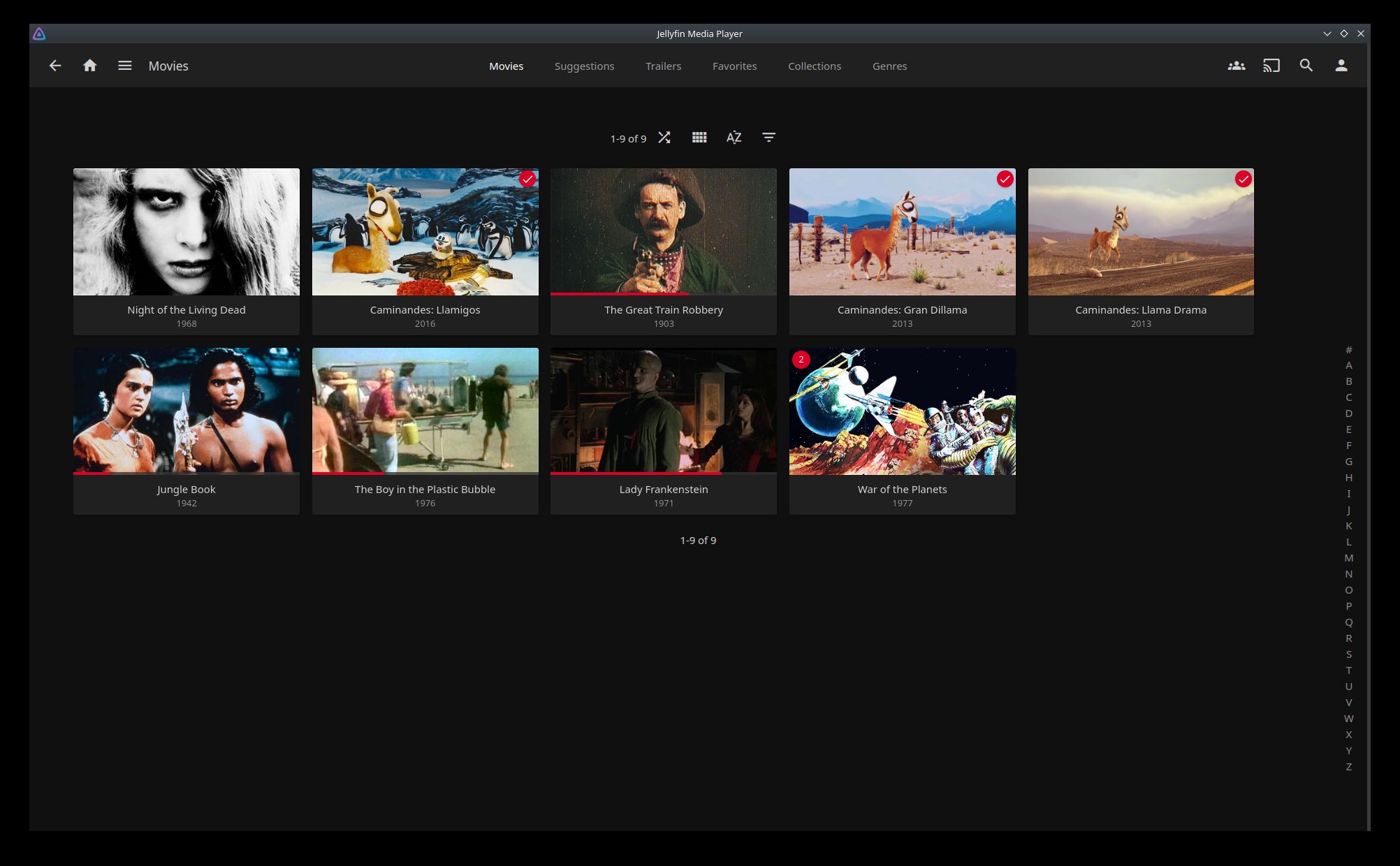This screenshot has height=866, width=1400.
Task: Toggle watched check on Caminandes: Gran Dillama
Action: pyautogui.click(x=1005, y=179)
